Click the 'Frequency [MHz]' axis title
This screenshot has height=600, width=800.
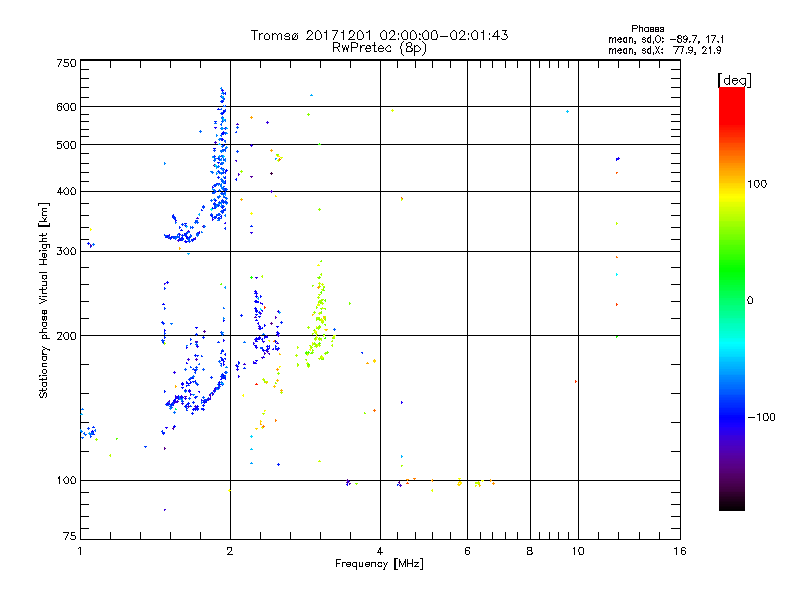pyautogui.click(x=379, y=564)
